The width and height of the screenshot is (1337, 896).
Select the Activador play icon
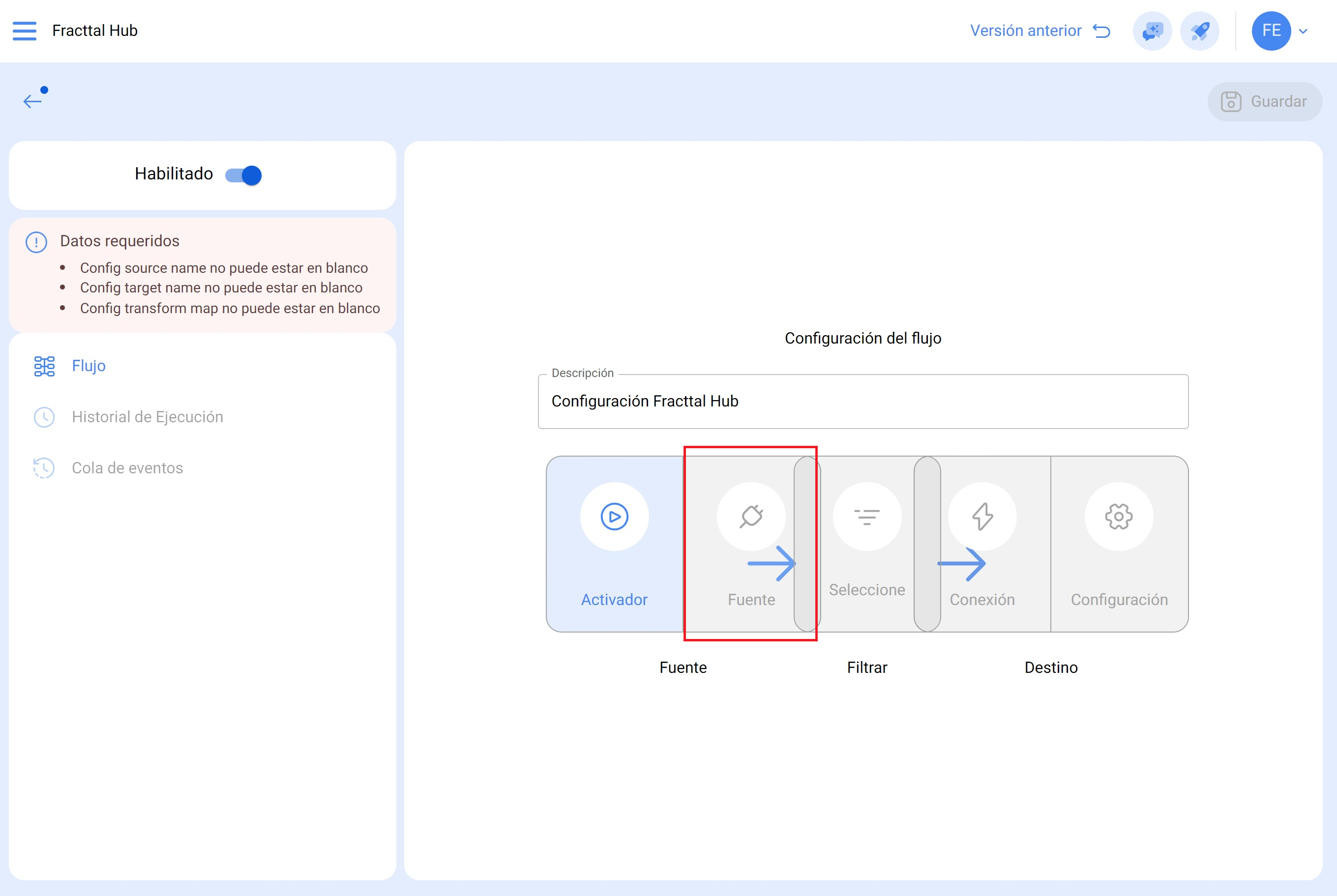coord(614,517)
